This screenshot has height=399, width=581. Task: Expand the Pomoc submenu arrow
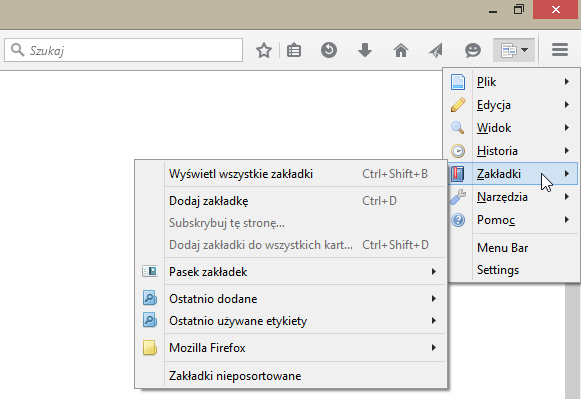[x=567, y=220]
